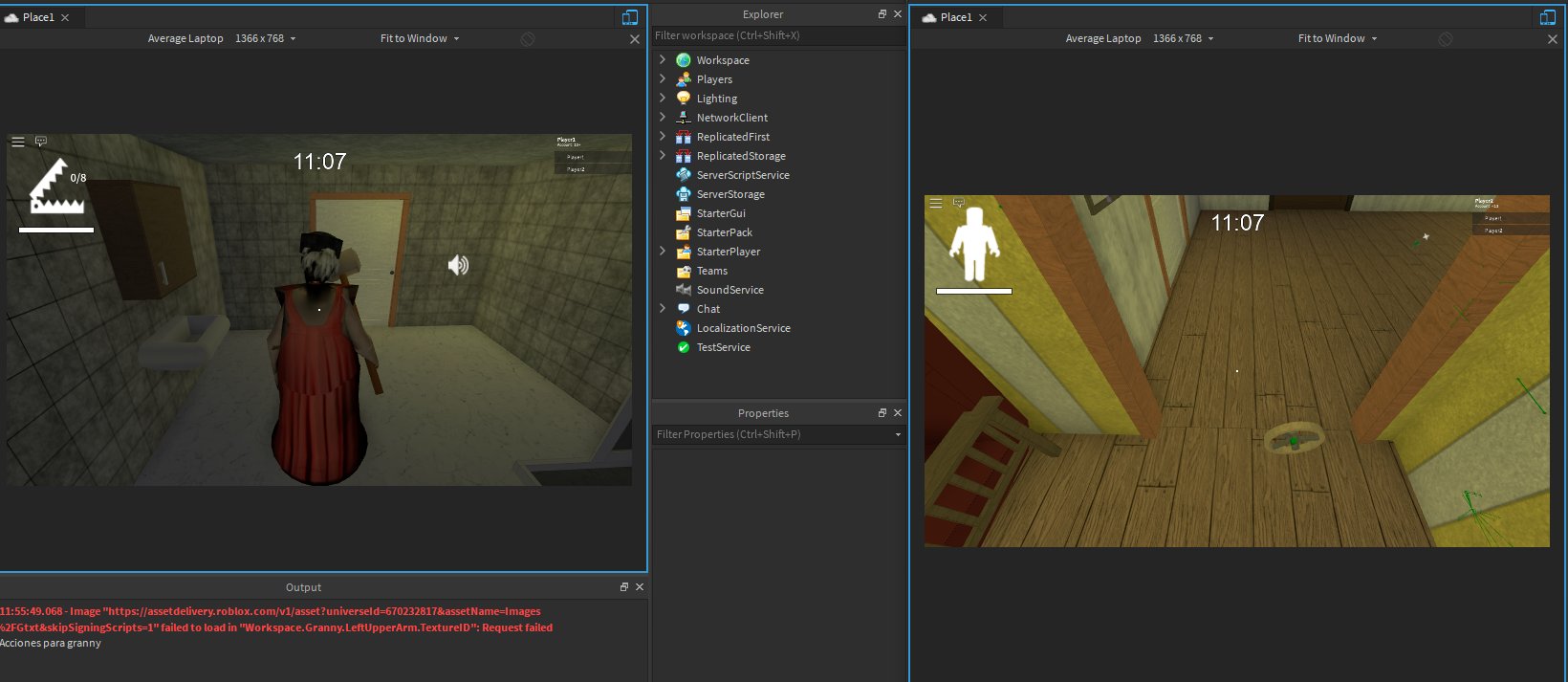Click the health bar in right game view
Image resolution: width=1568 pixels, height=682 pixels.
click(974, 291)
